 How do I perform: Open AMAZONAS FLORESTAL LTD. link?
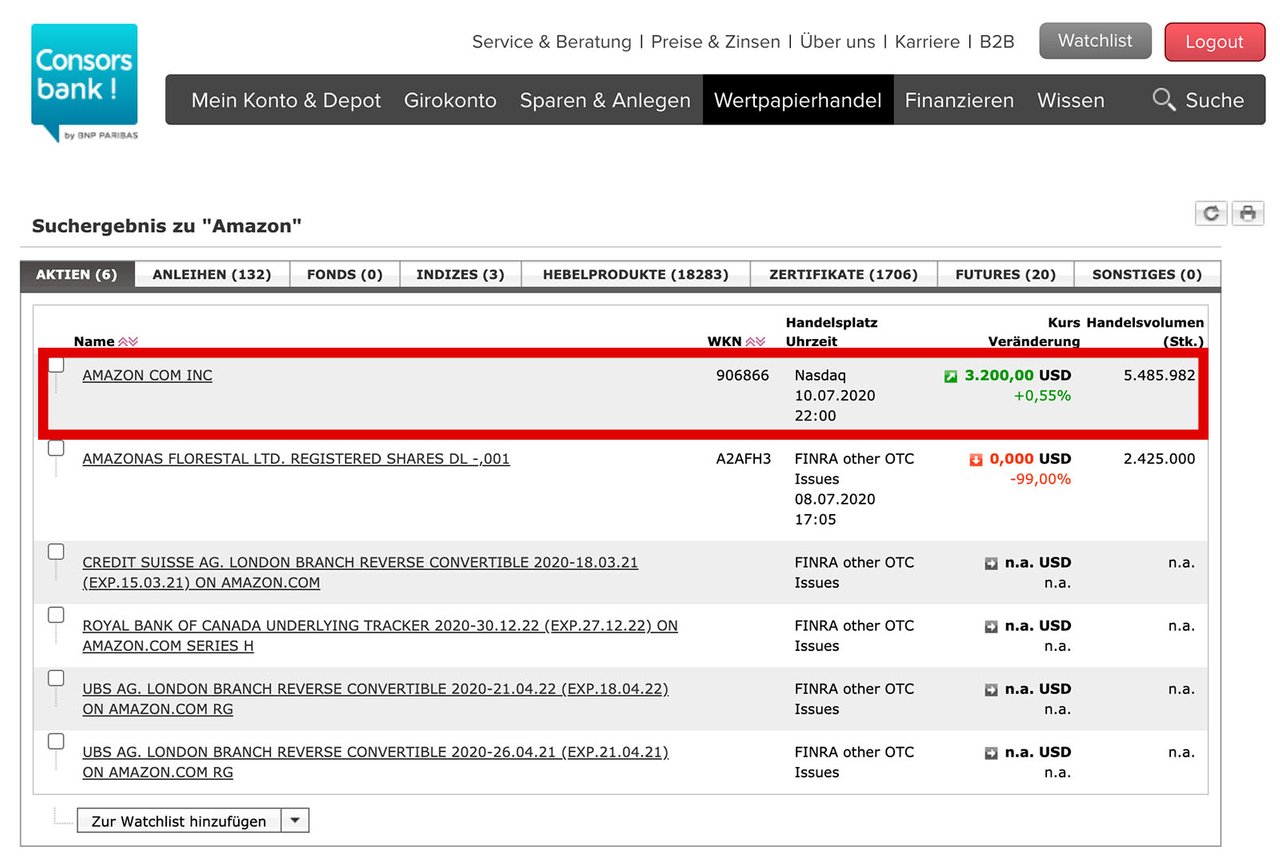click(x=296, y=459)
